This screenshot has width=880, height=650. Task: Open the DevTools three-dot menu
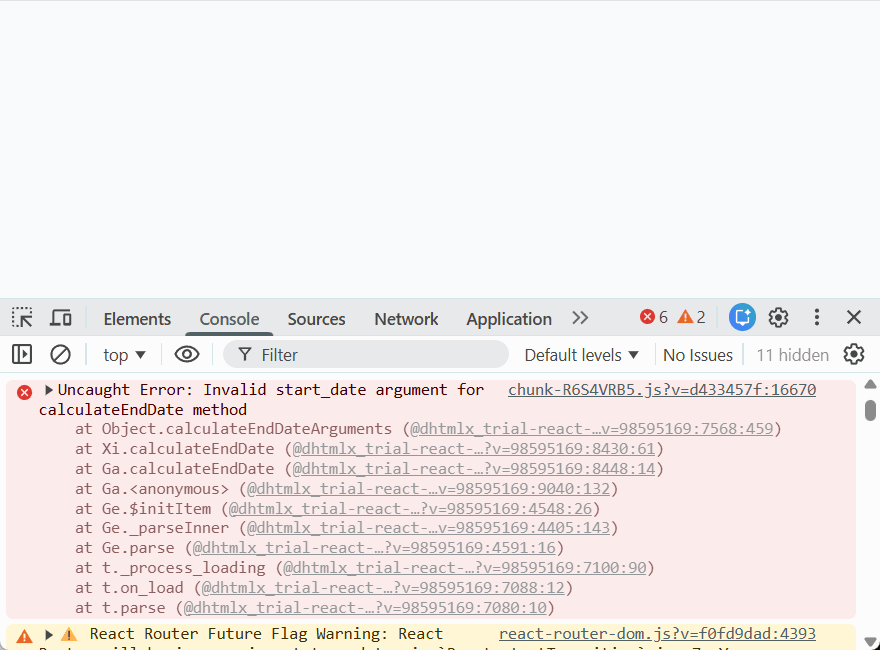click(x=817, y=317)
